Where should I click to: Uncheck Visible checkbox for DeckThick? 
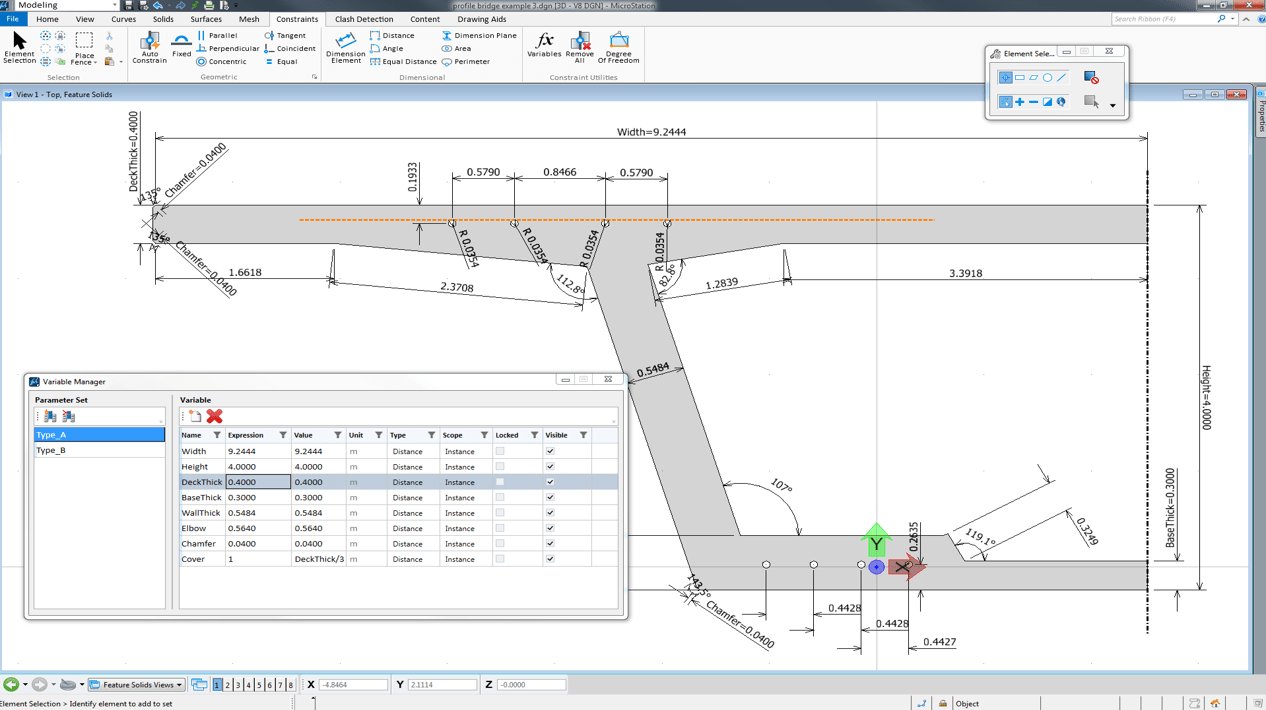(550, 482)
